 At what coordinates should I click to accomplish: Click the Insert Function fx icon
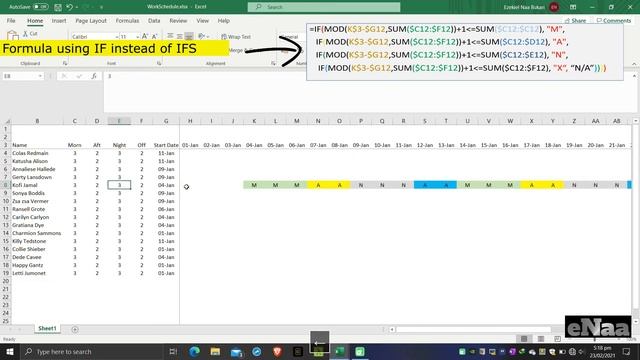(x=94, y=76)
